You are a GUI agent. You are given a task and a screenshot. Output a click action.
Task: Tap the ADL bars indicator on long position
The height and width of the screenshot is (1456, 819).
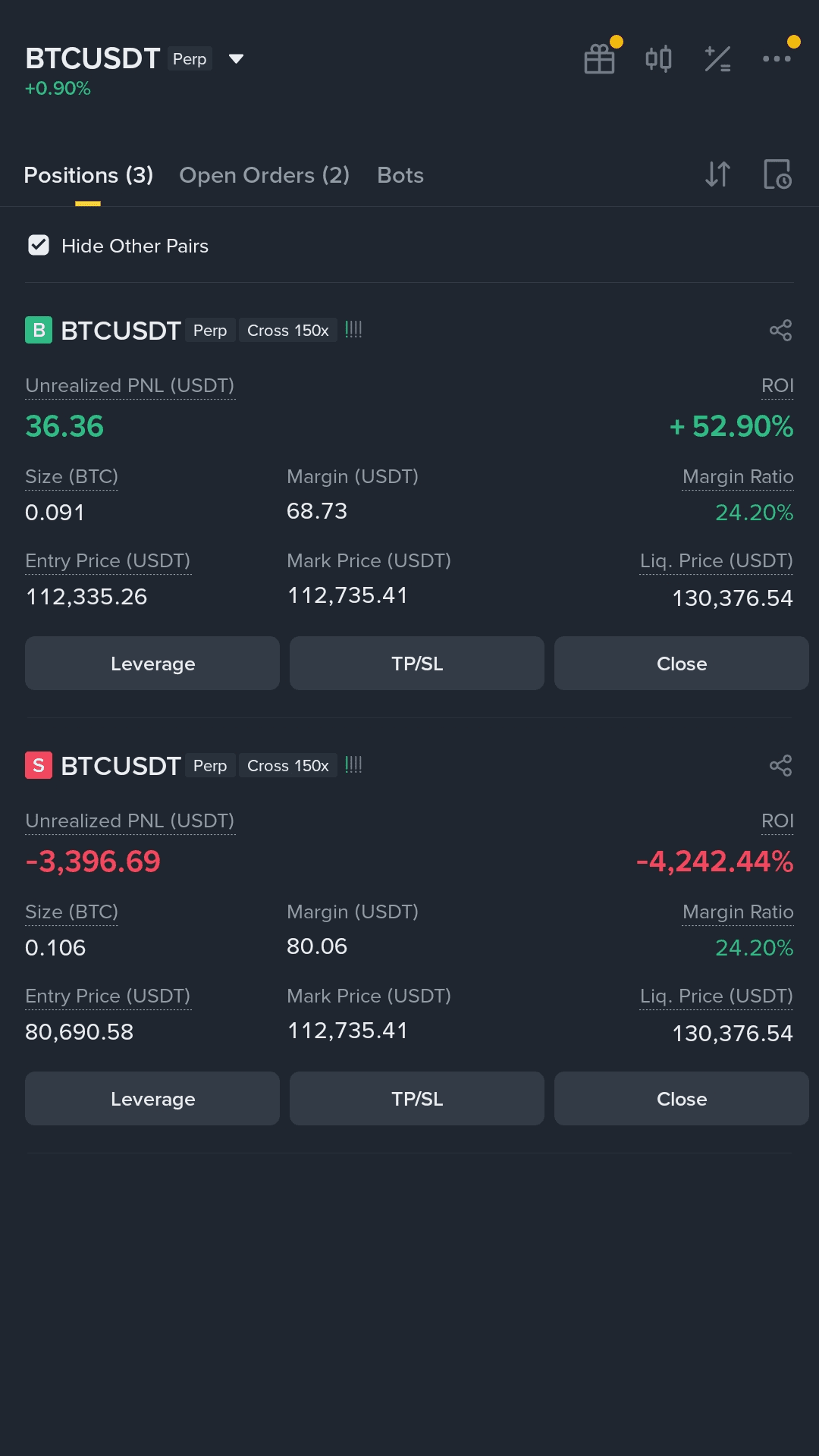353,330
